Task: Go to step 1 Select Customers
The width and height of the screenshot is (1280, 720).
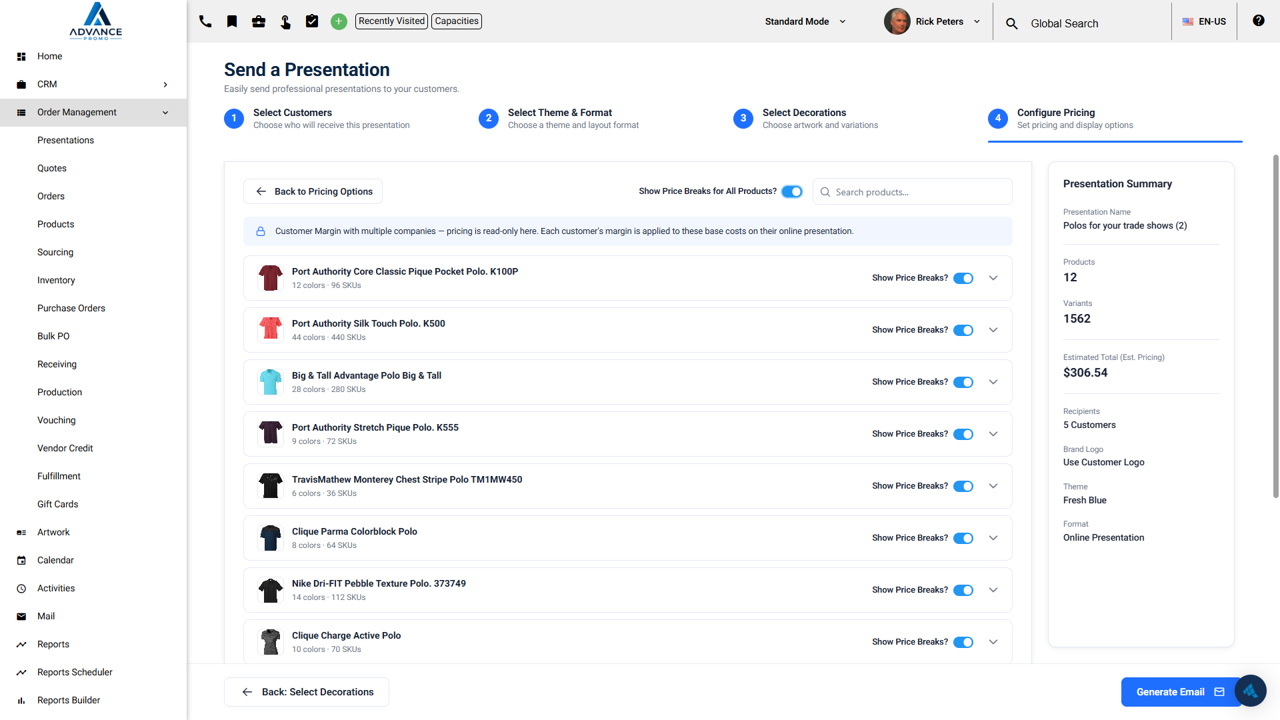Action: 317,118
